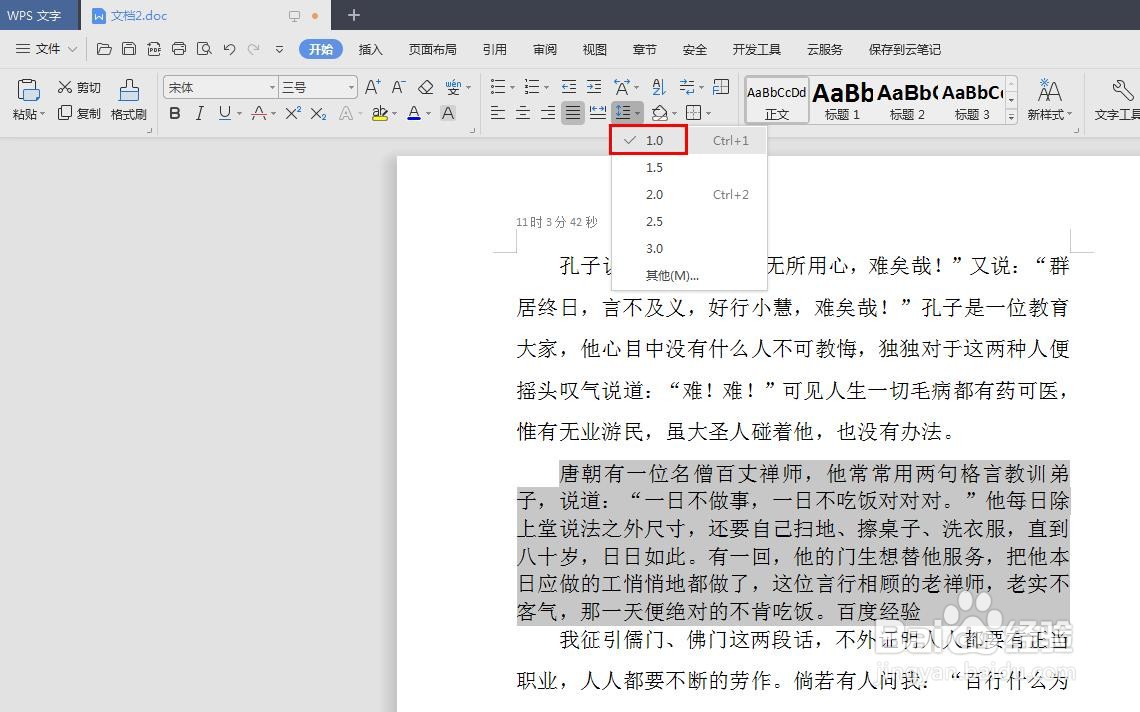Click the decrease indent icon
This screenshot has height=712, width=1140.
(x=568, y=86)
